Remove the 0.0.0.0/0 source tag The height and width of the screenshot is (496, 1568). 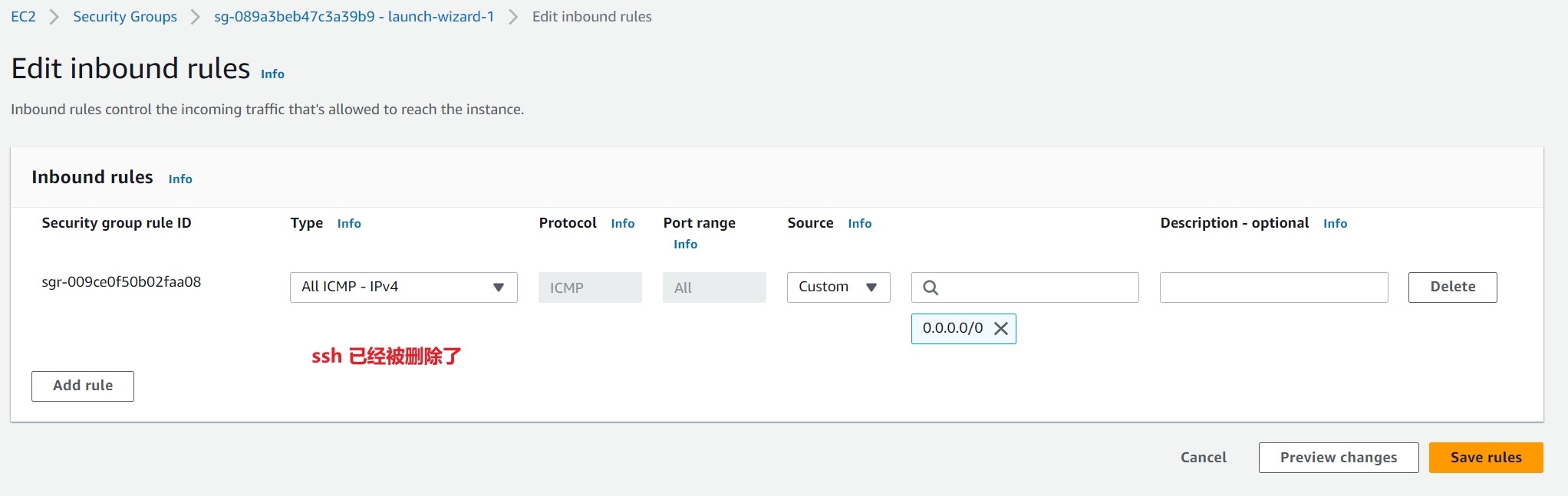(1000, 329)
